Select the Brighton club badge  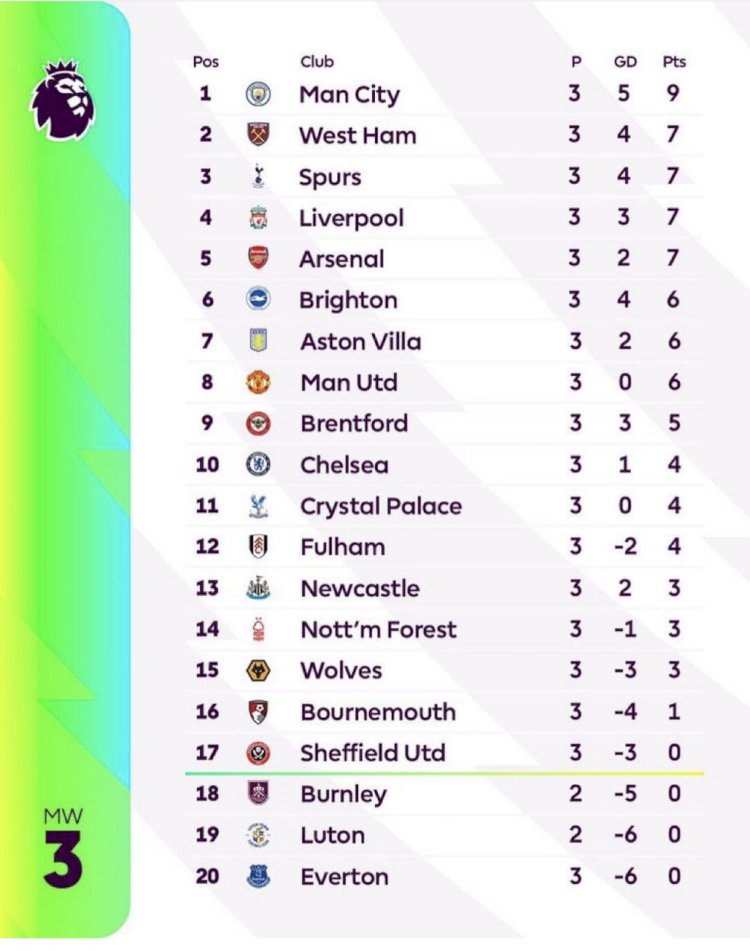[x=258, y=300]
